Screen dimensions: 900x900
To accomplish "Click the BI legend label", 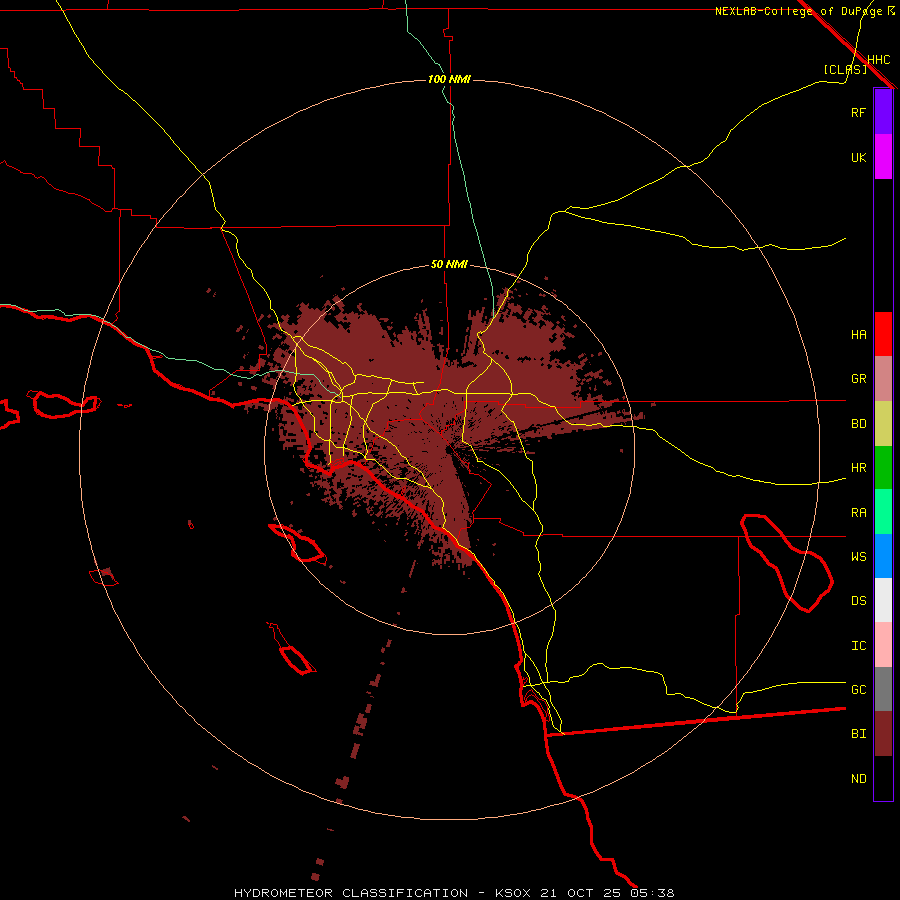I will coord(859,734).
